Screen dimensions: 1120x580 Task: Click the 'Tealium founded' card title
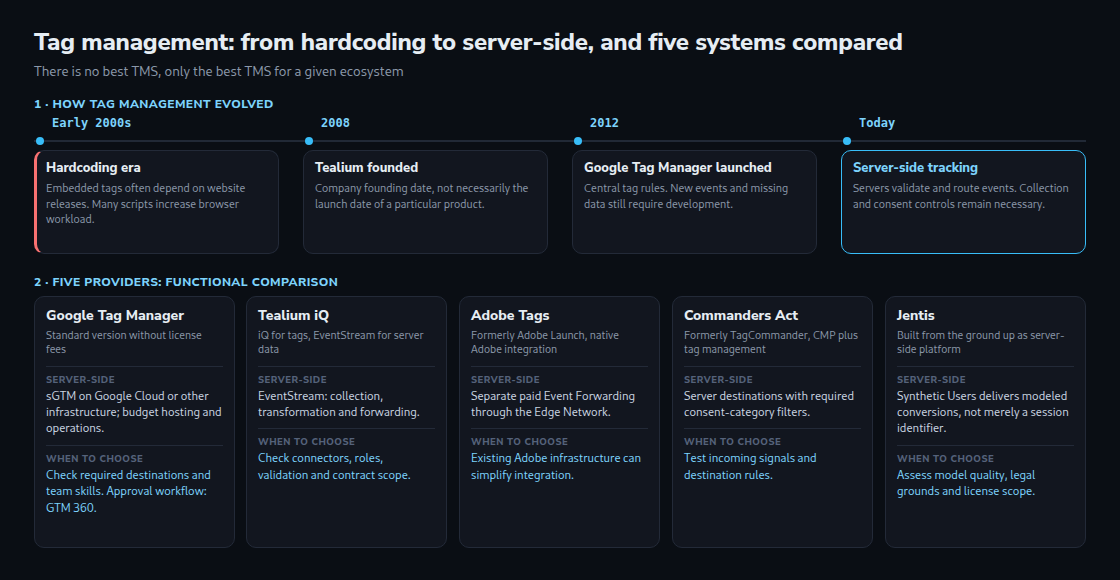(366, 167)
